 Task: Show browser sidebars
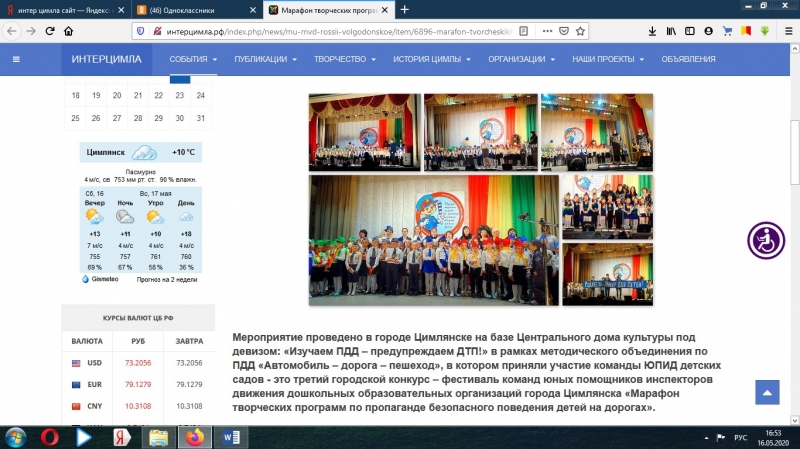point(690,31)
